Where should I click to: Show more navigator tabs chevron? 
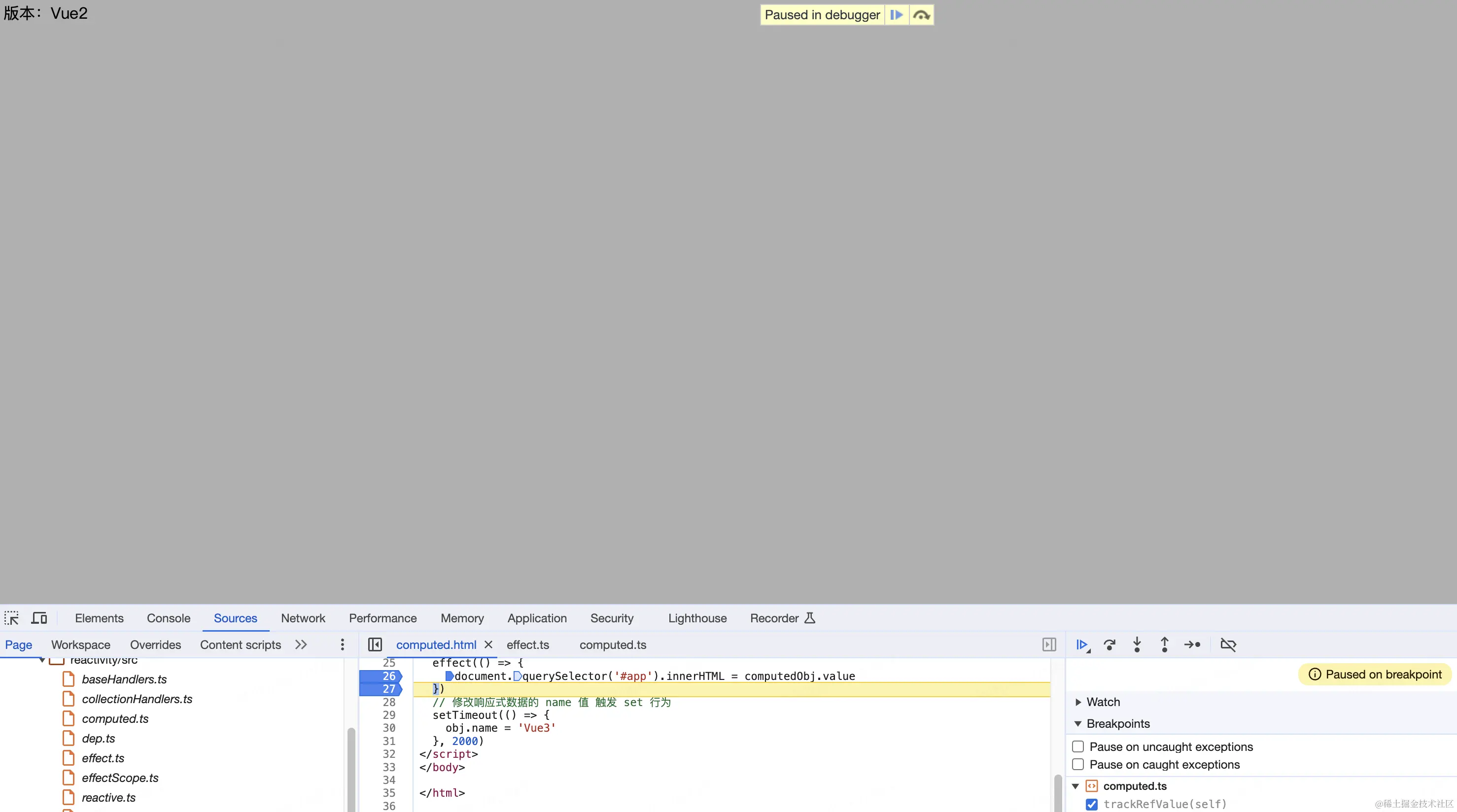(x=301, y=644)
